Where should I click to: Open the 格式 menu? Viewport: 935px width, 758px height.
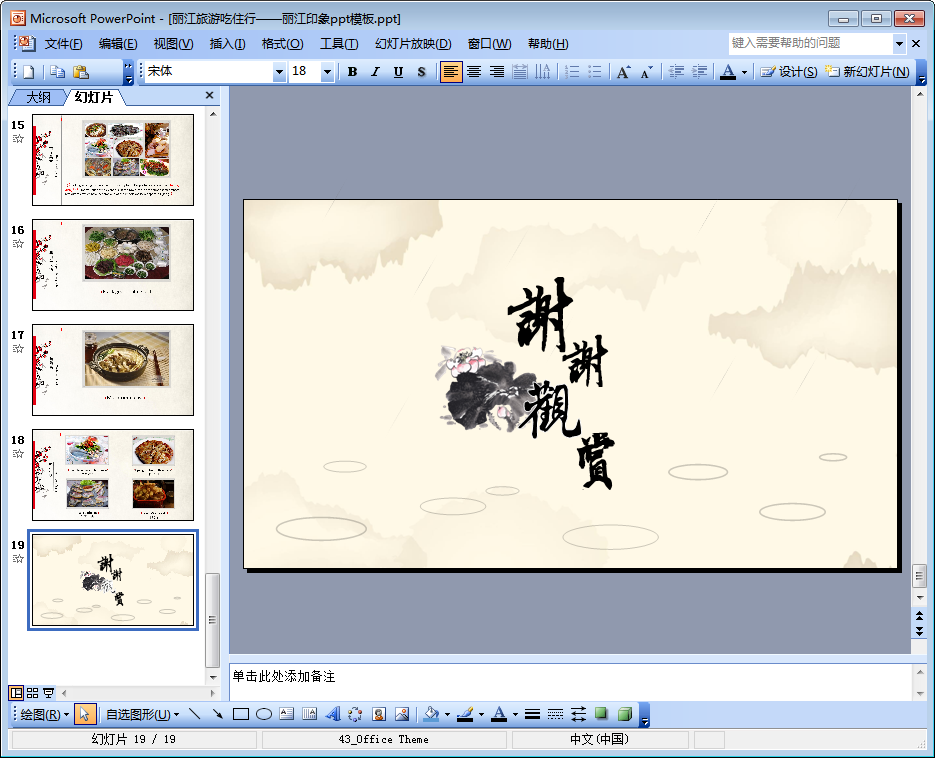click(282, 44)
